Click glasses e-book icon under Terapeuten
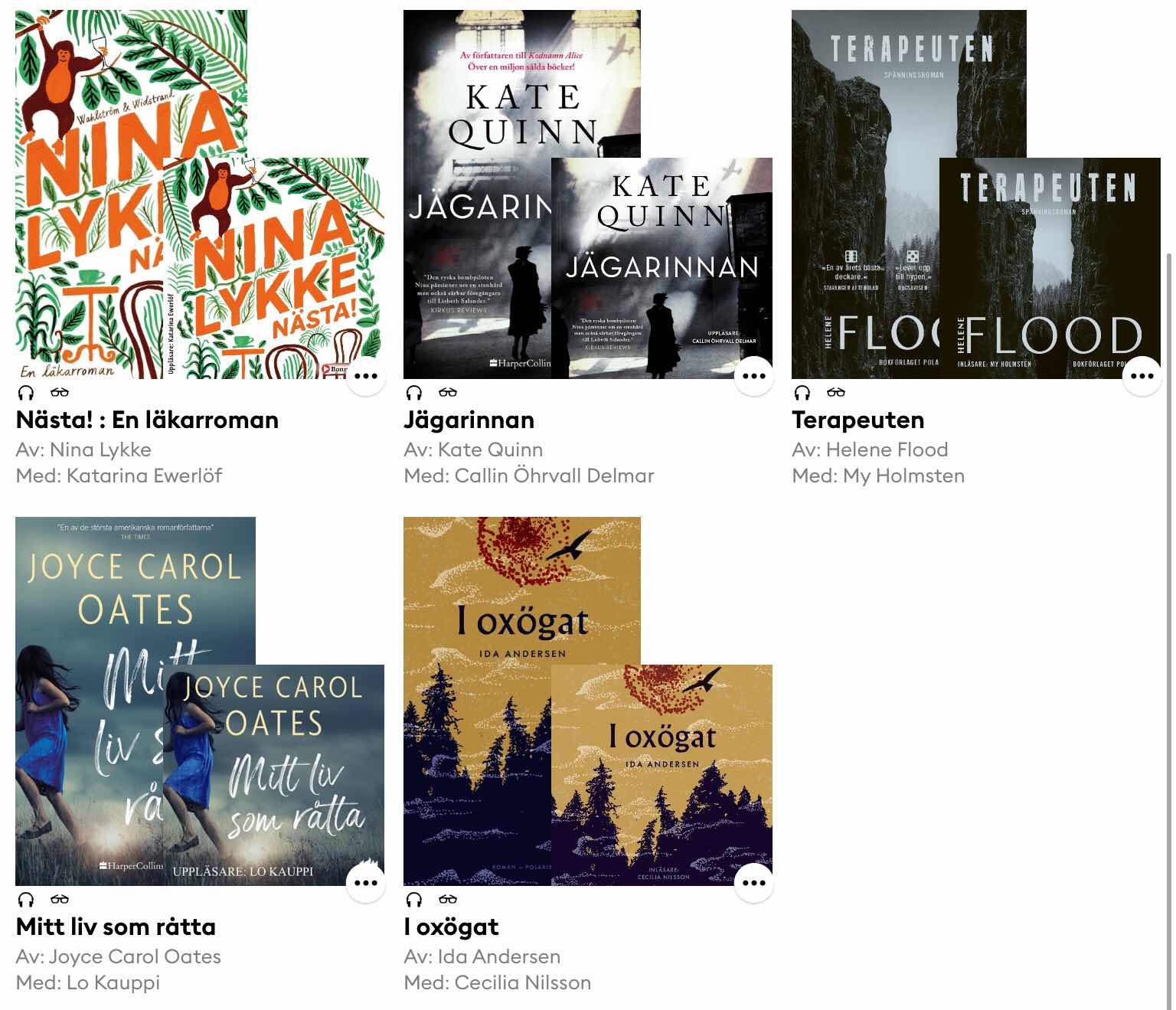Image resolution: width=1176 pixels, height=1010 pixels. [x=836, y=393]
